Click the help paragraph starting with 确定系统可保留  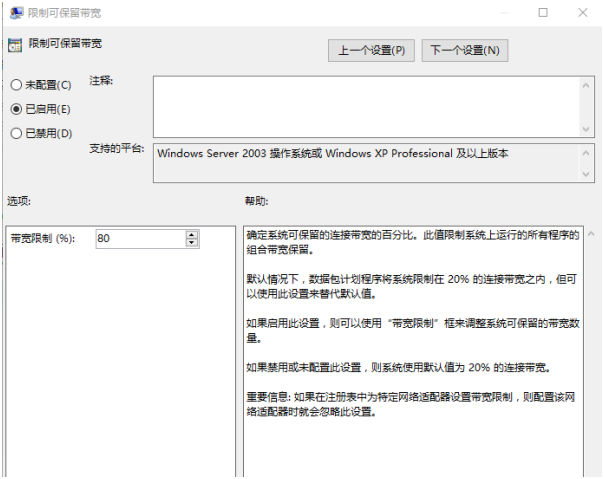[413, 242]
